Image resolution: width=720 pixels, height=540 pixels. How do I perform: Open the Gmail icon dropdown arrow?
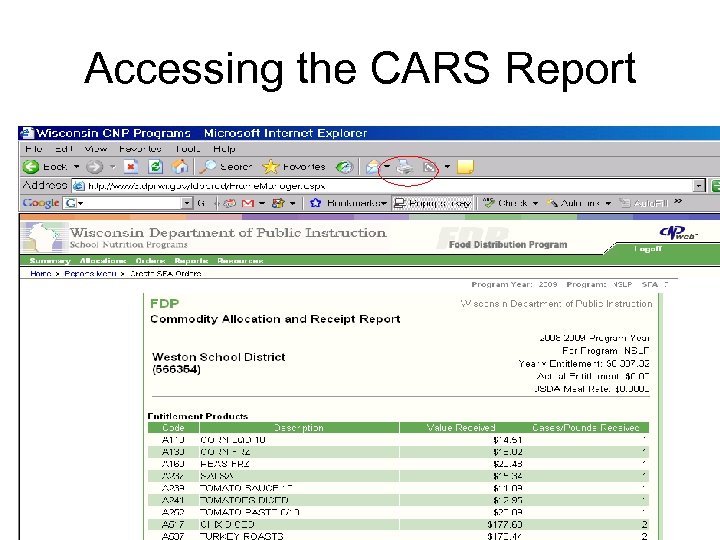pyautogui.click(x=262, y=203)
